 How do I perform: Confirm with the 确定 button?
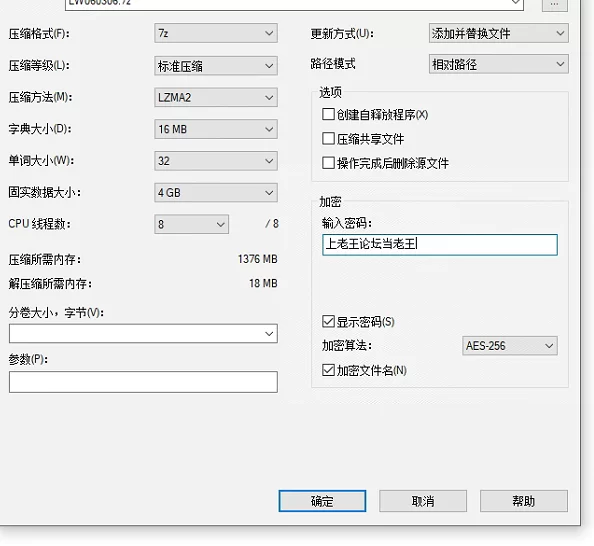coord(322,501)
